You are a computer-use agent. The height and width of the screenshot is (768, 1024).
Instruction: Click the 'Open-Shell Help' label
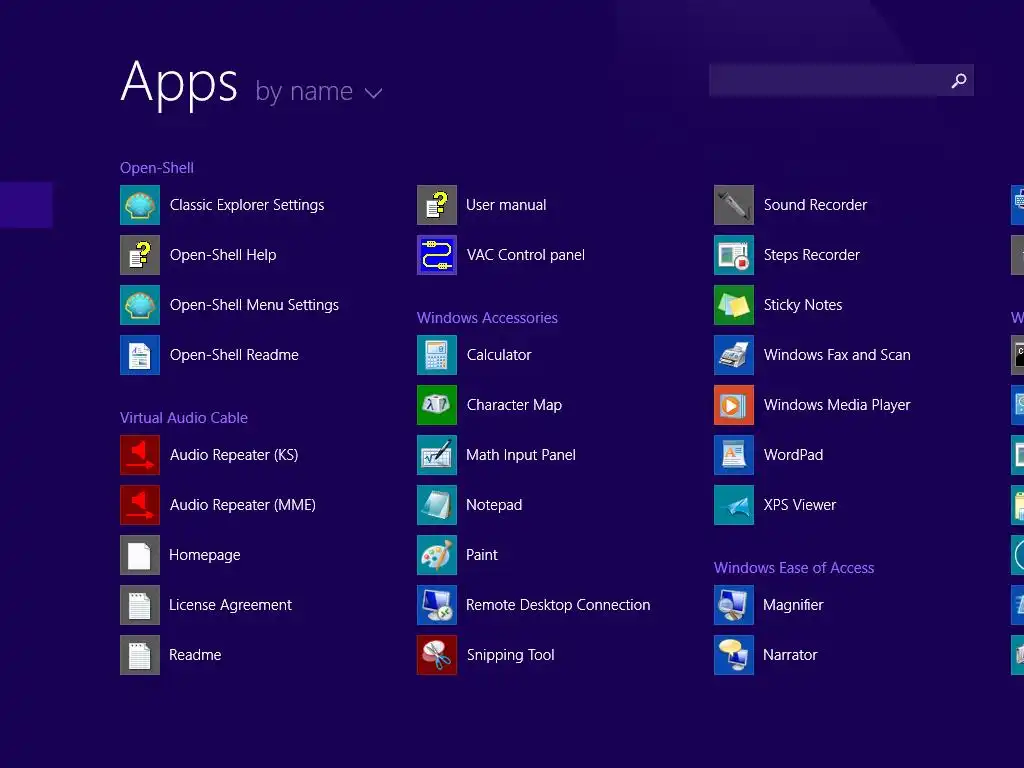223,255
